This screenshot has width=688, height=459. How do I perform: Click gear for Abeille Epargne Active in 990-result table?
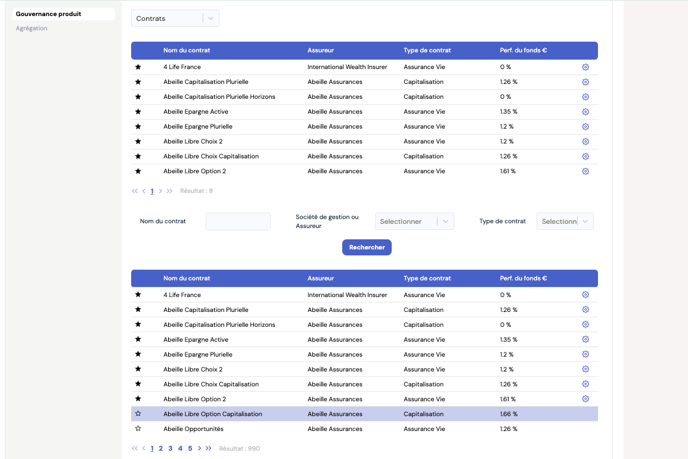585,340
